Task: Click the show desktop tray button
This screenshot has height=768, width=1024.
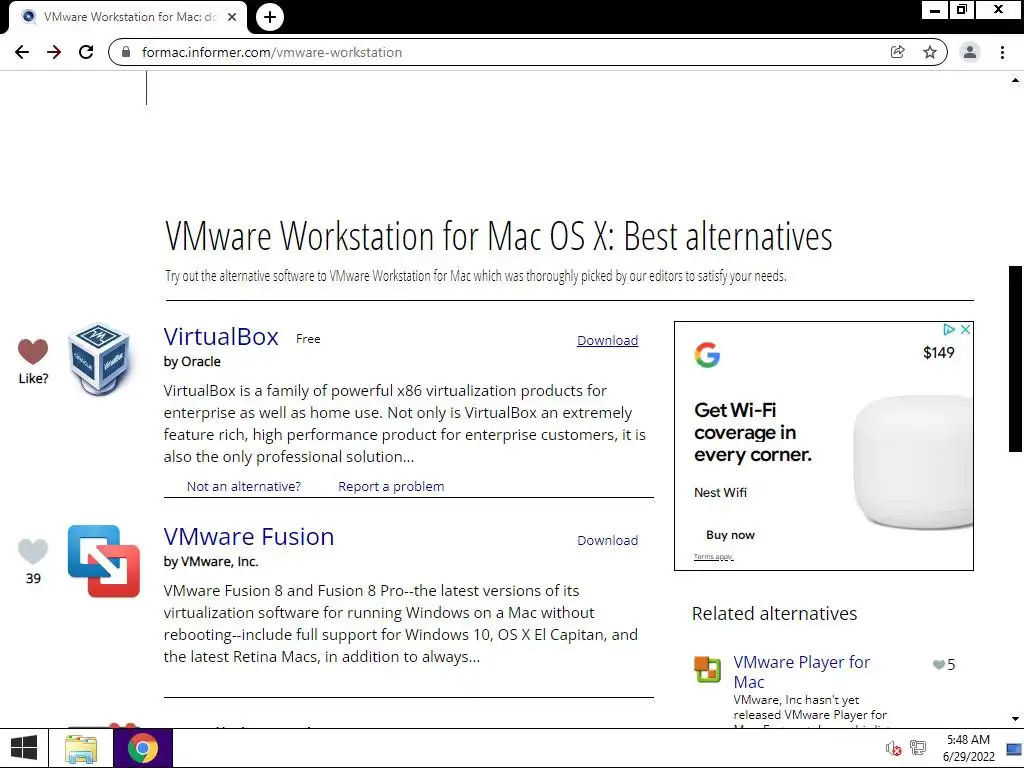Action: (1014, 748)
